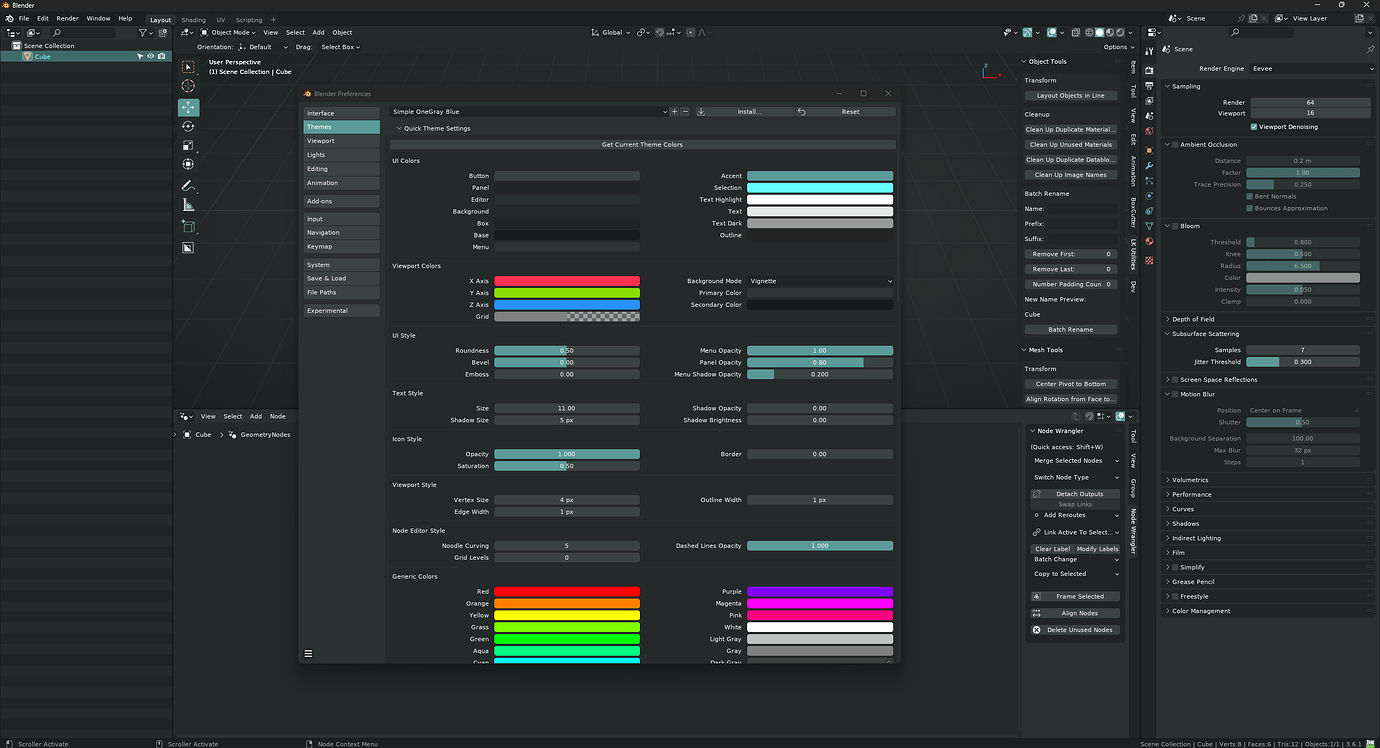Open the Render Engine dropdown
The height and width of the screenshot is (748, 1380).
click(1312, 69)
